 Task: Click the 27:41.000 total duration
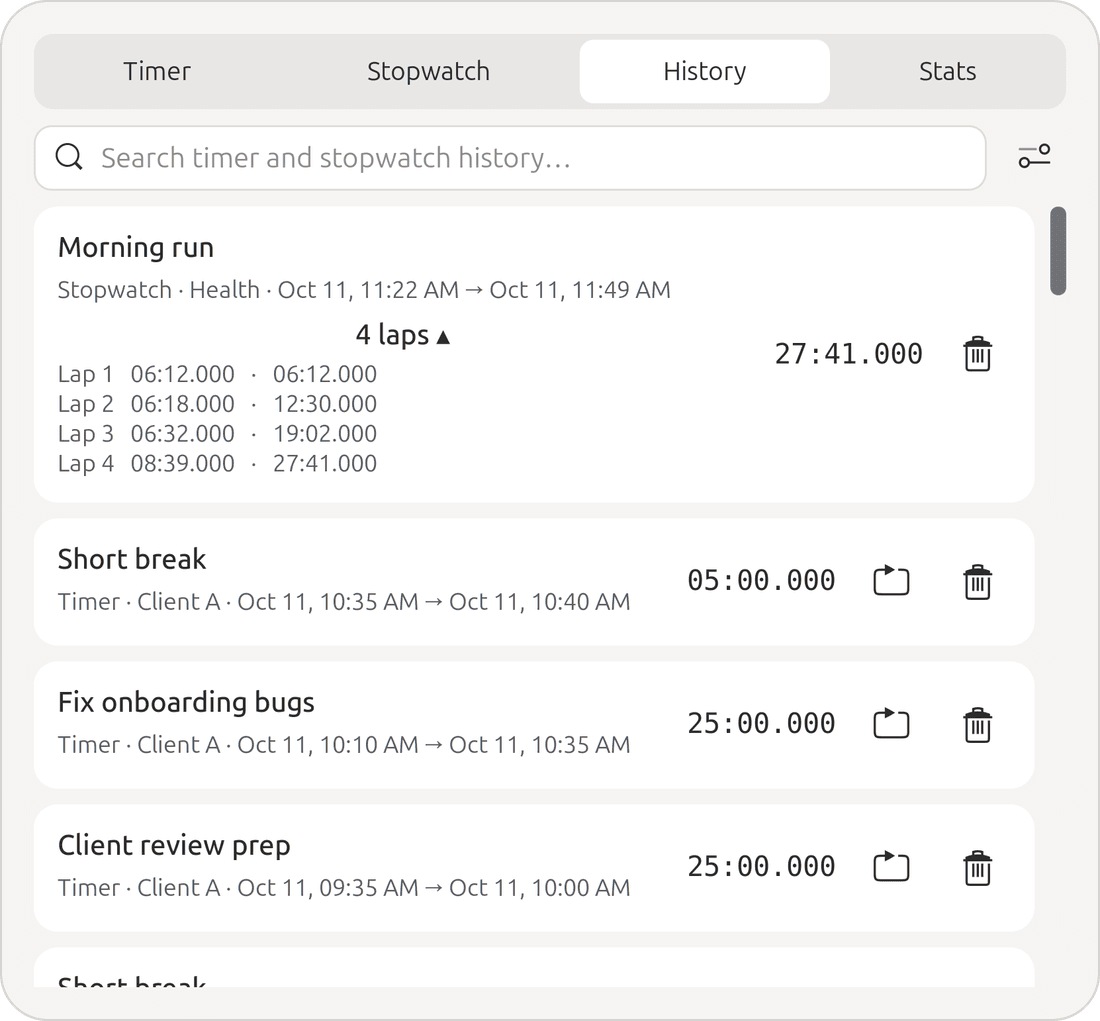coord(848,354)
